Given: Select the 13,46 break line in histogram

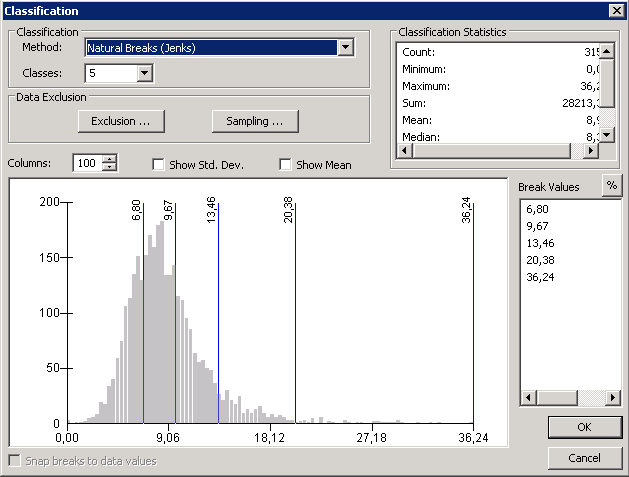Looking at the screenshot, I should pyautogui.click(x=218, y=313).
